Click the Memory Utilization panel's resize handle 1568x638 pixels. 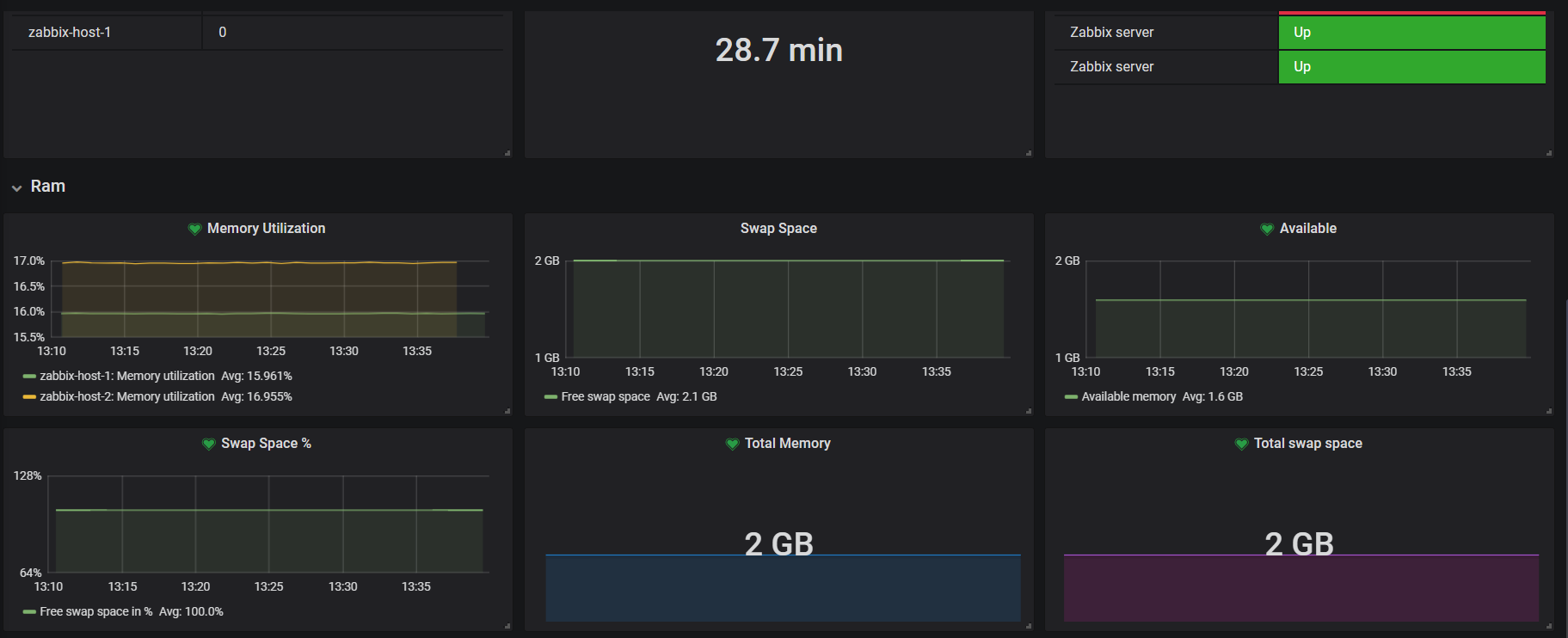point(507,411)
